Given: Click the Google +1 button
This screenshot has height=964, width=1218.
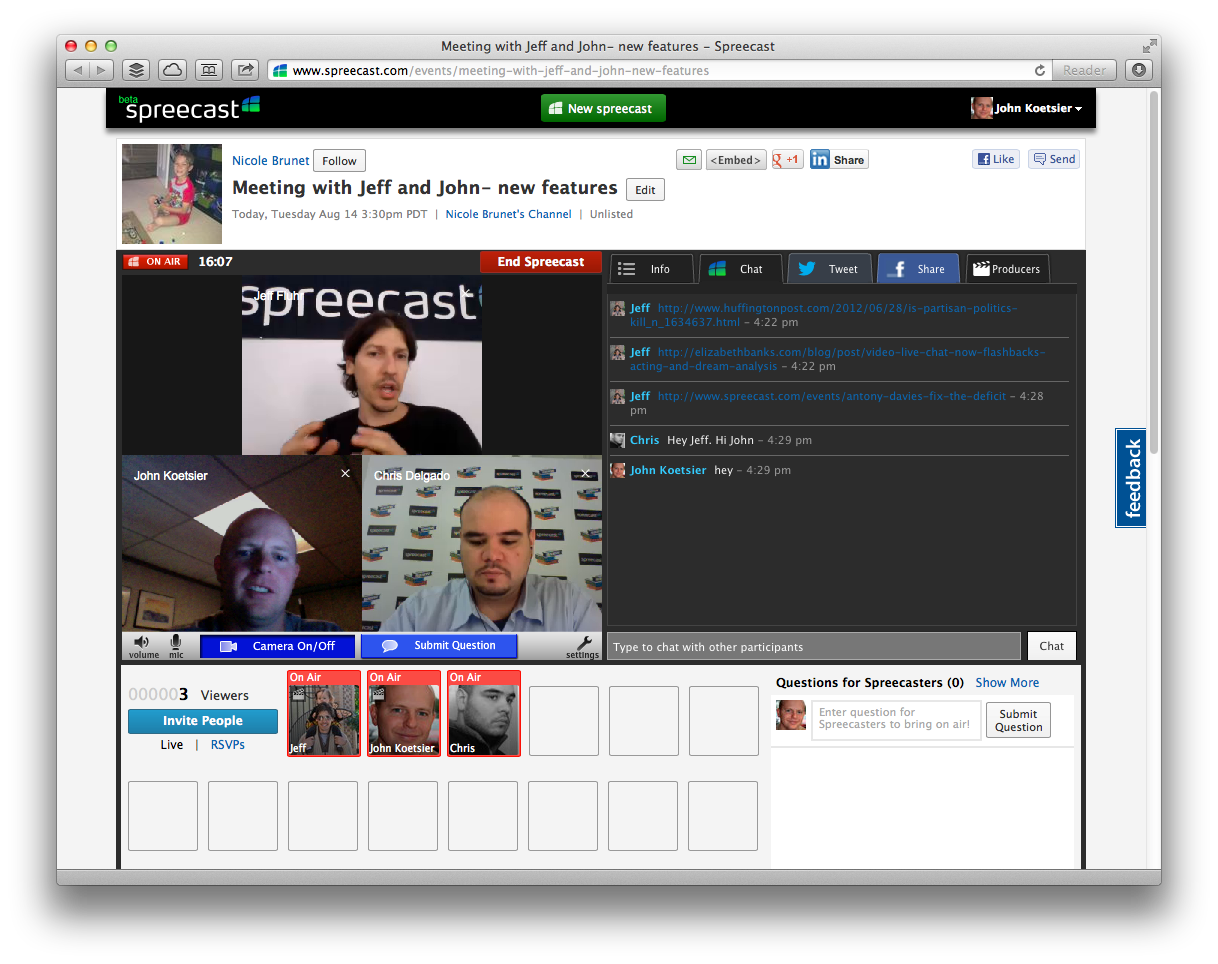Looking at the screenshot, I should [787, 160].
